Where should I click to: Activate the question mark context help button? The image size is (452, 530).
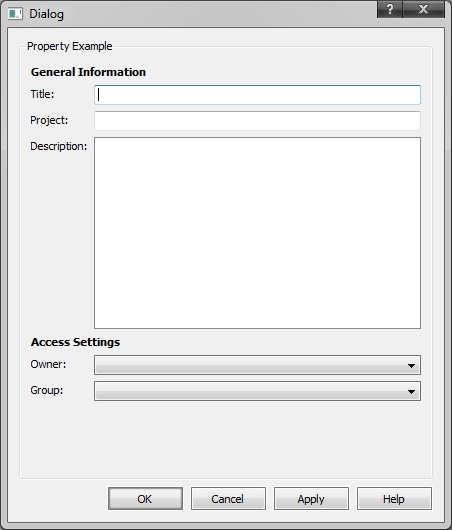(390, 9)
